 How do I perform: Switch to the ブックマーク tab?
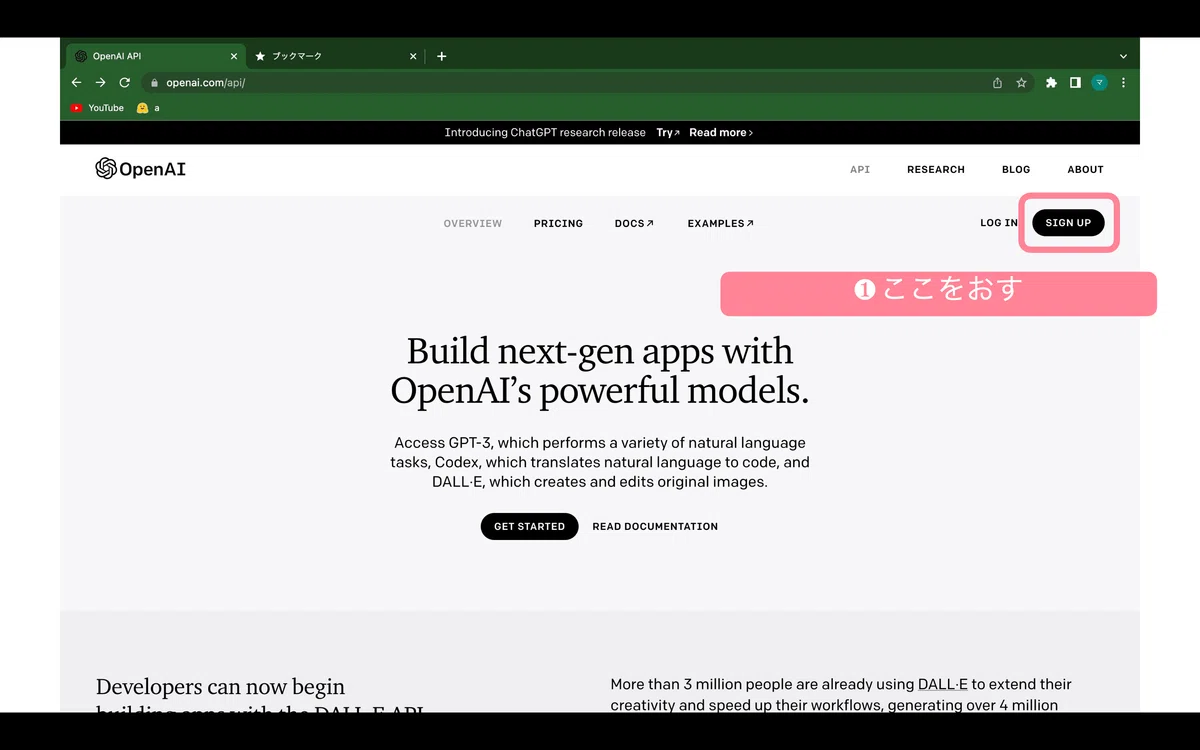335,56
